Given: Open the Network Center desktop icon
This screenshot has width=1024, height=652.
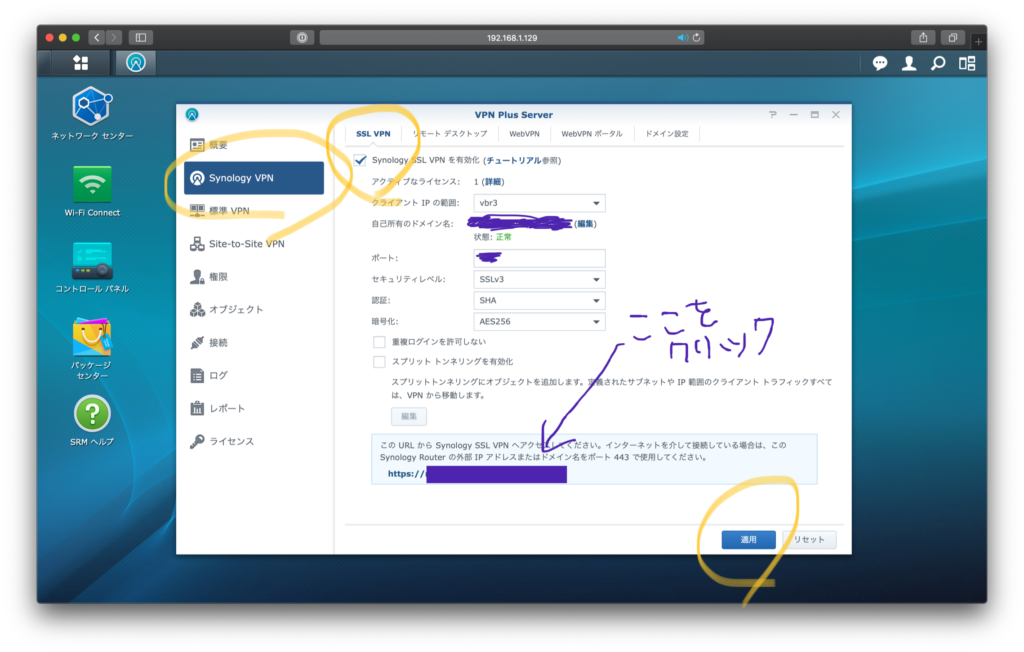Looking at the screenshot, I should click(92, 107).
